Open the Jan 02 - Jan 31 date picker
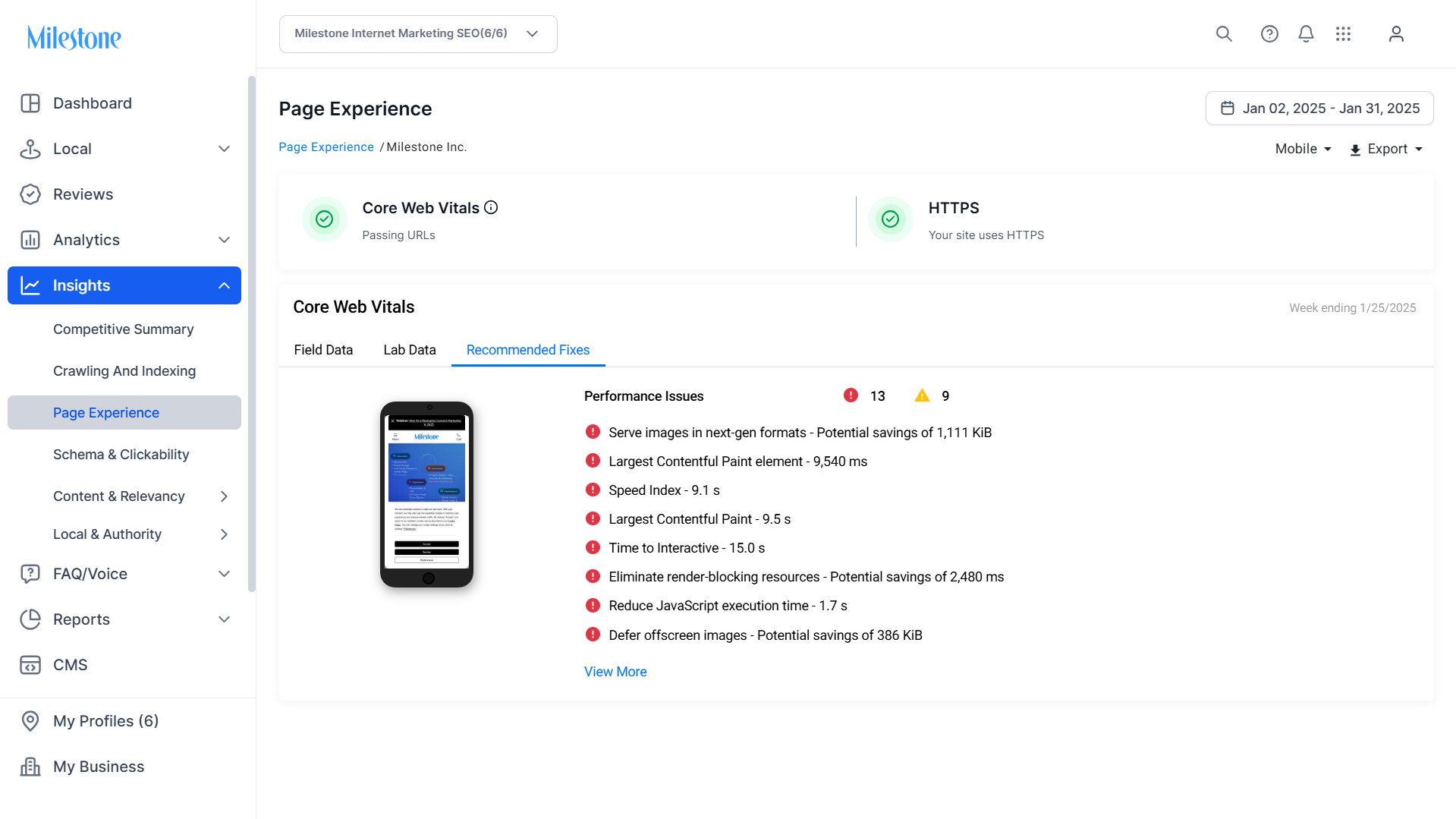Viewport: 1456px width, 819px height. coord(1319,109)
